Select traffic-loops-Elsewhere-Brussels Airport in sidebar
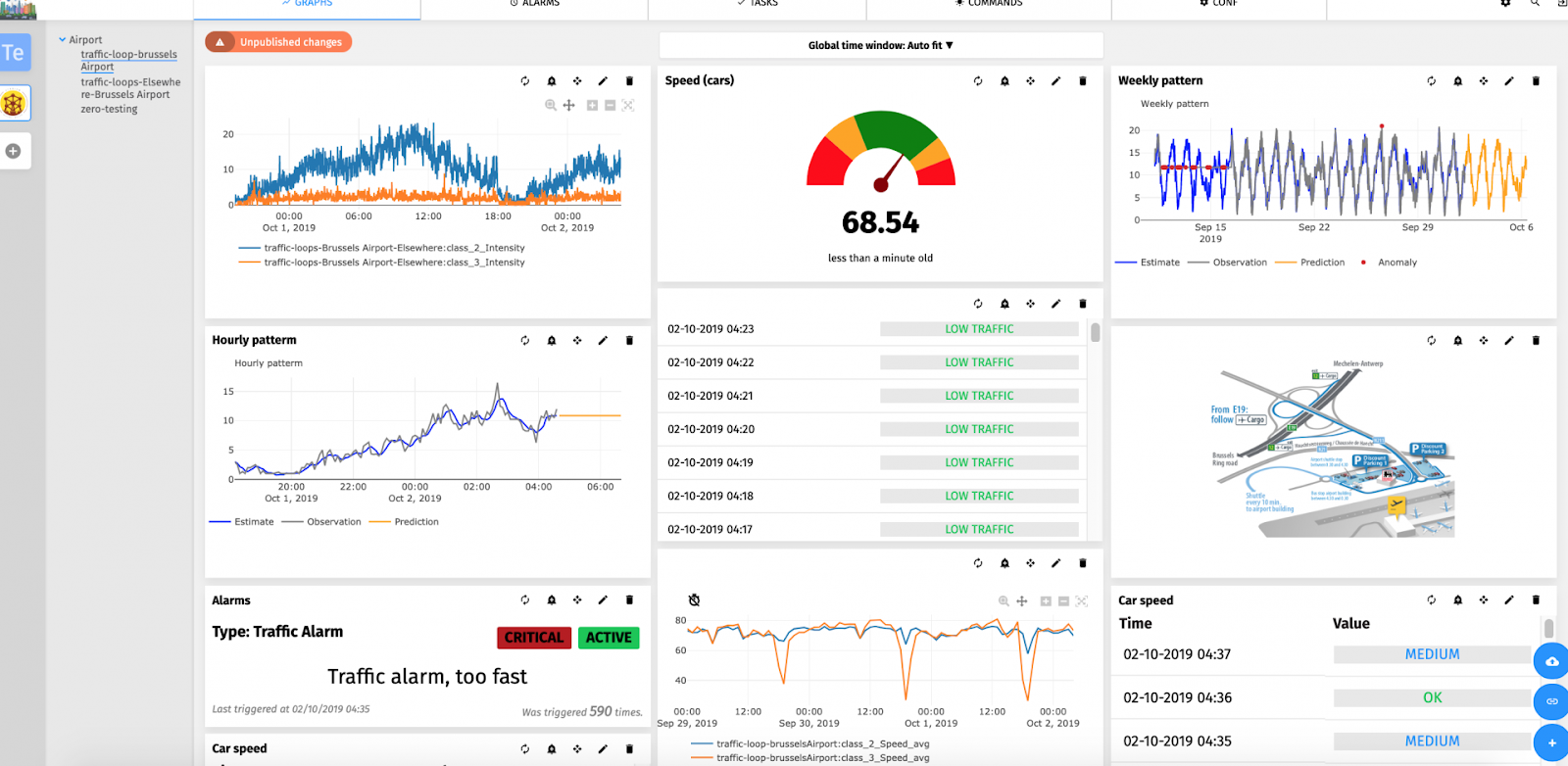 tap(130, 88)
